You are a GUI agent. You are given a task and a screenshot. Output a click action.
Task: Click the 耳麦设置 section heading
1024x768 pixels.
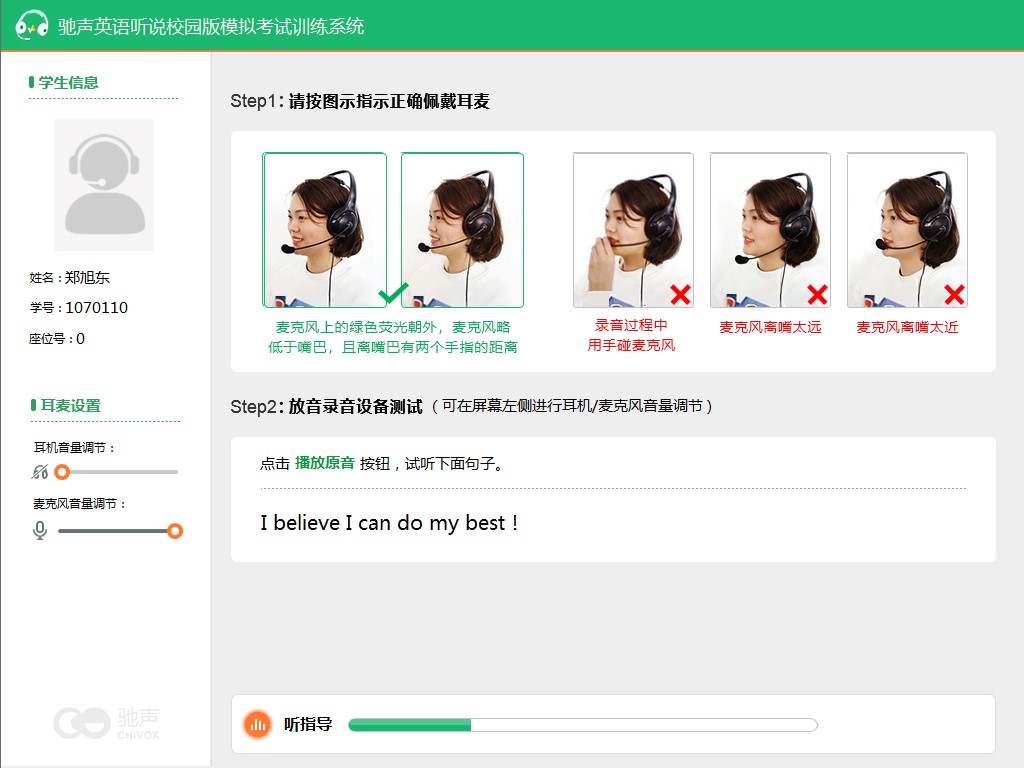[70, 405]
